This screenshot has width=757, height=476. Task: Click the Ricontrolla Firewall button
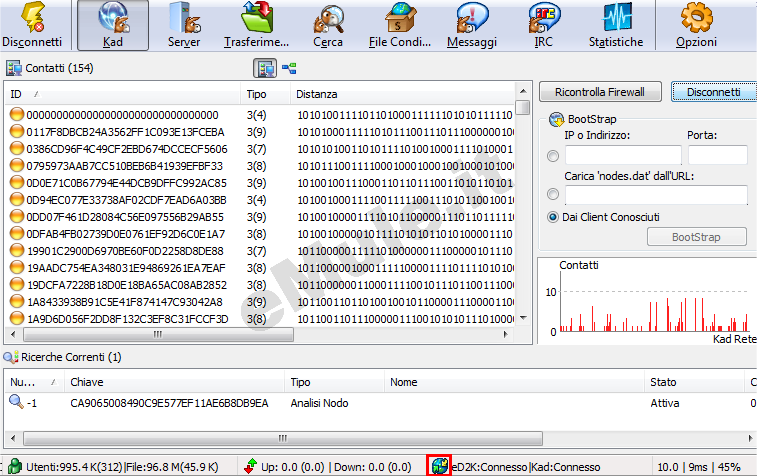point(600,92)
